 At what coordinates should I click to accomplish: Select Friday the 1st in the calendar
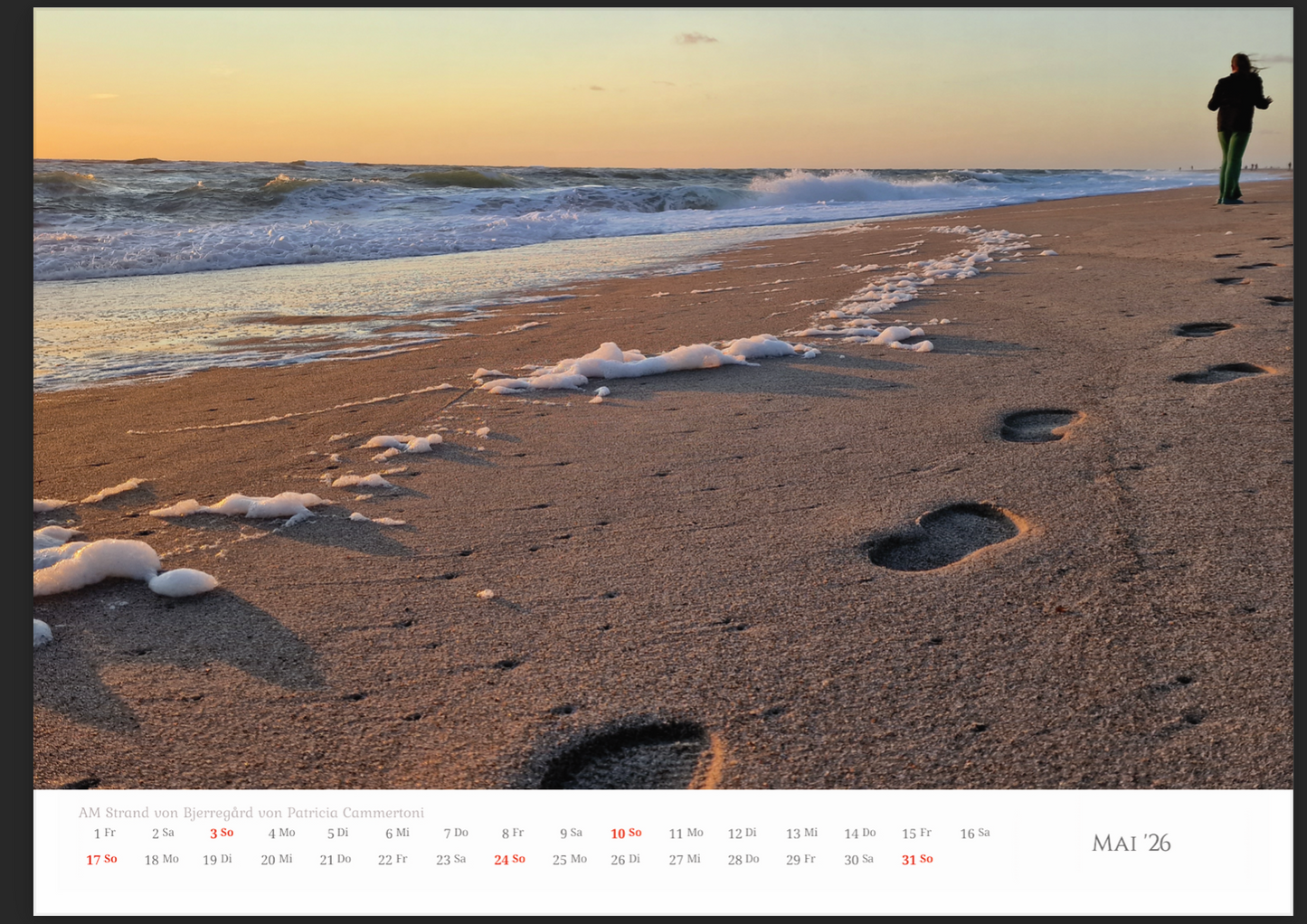[104, 834]
